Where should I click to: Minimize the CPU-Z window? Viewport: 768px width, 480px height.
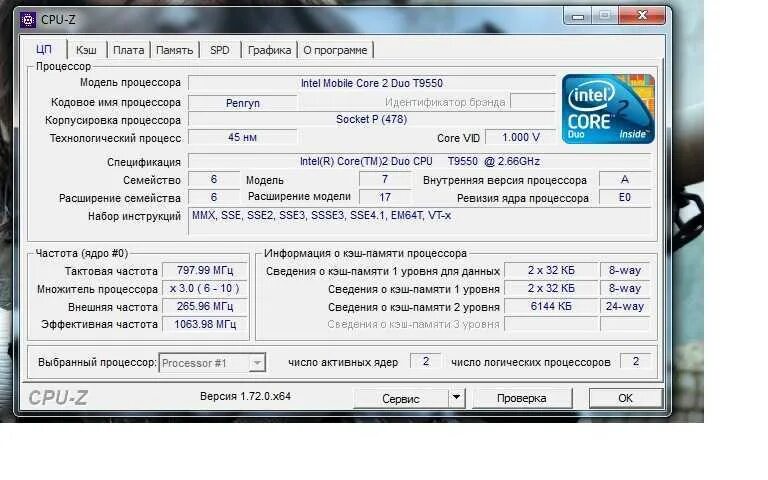578,17
